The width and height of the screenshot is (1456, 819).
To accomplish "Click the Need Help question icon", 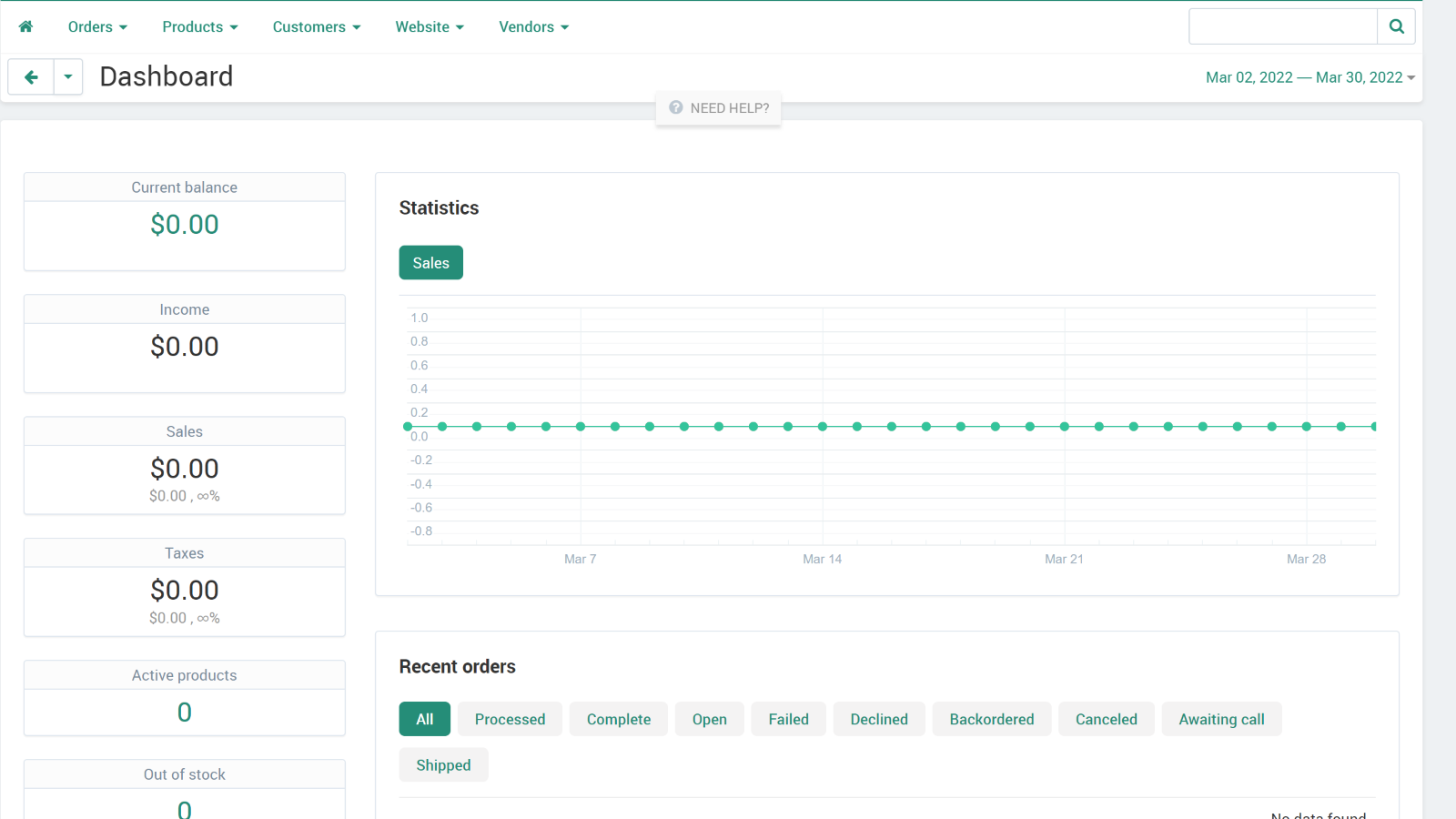I will click(675, 107).
